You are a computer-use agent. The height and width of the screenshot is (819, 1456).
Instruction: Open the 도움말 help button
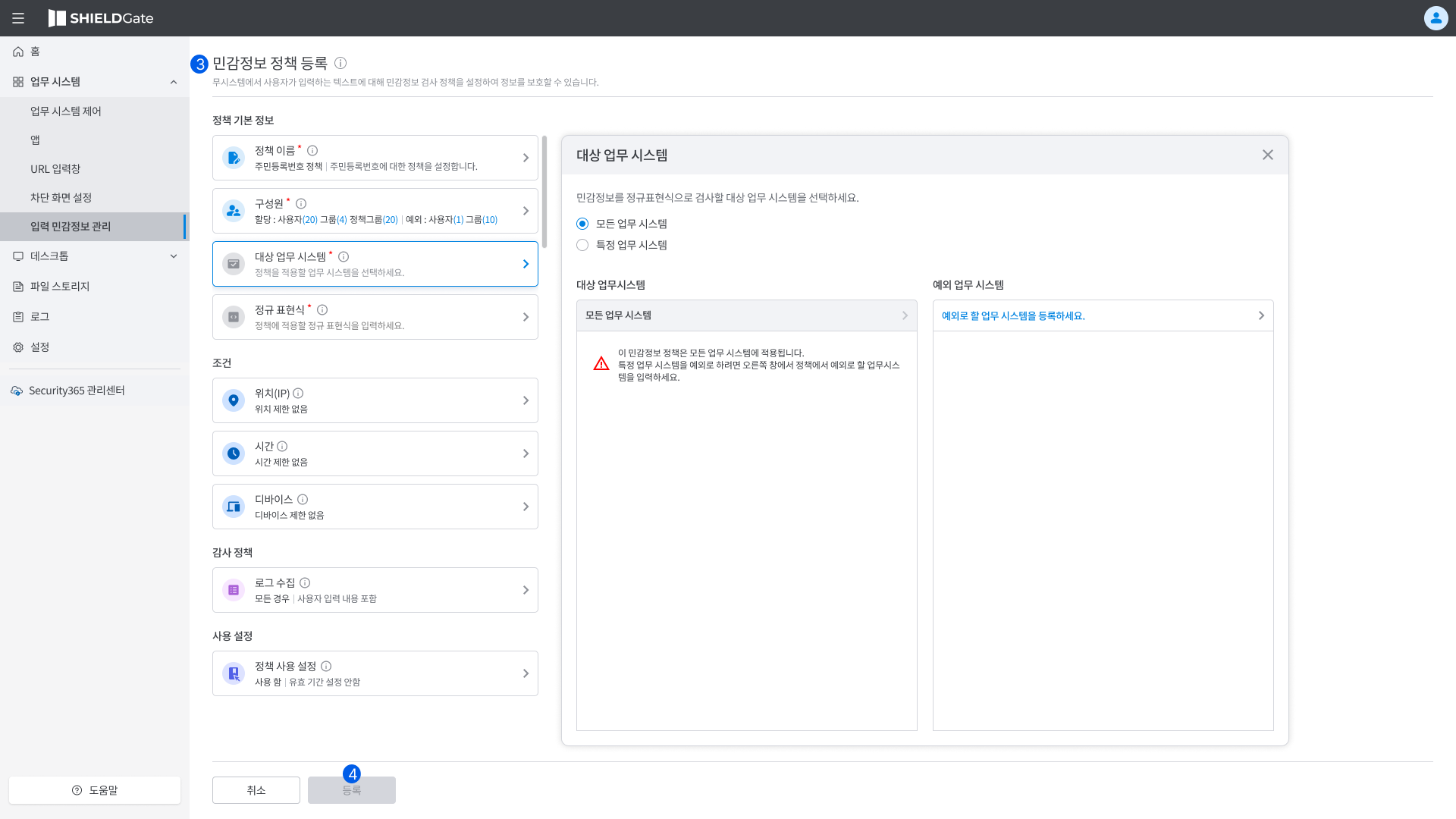tap(95, 790)
